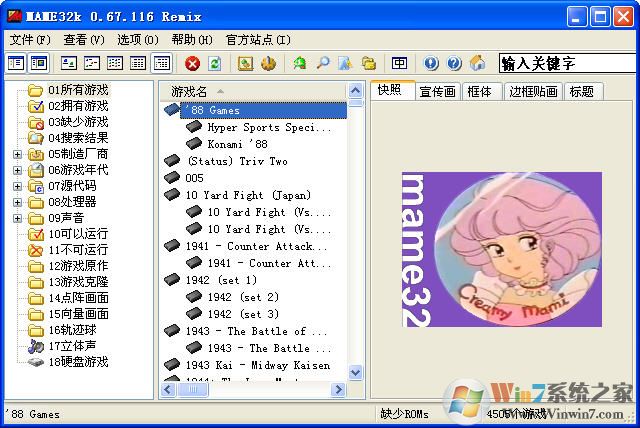Click the 中 language toolbar icon
This screenshot has height=428, width=640.
click(x=399, y=63)
